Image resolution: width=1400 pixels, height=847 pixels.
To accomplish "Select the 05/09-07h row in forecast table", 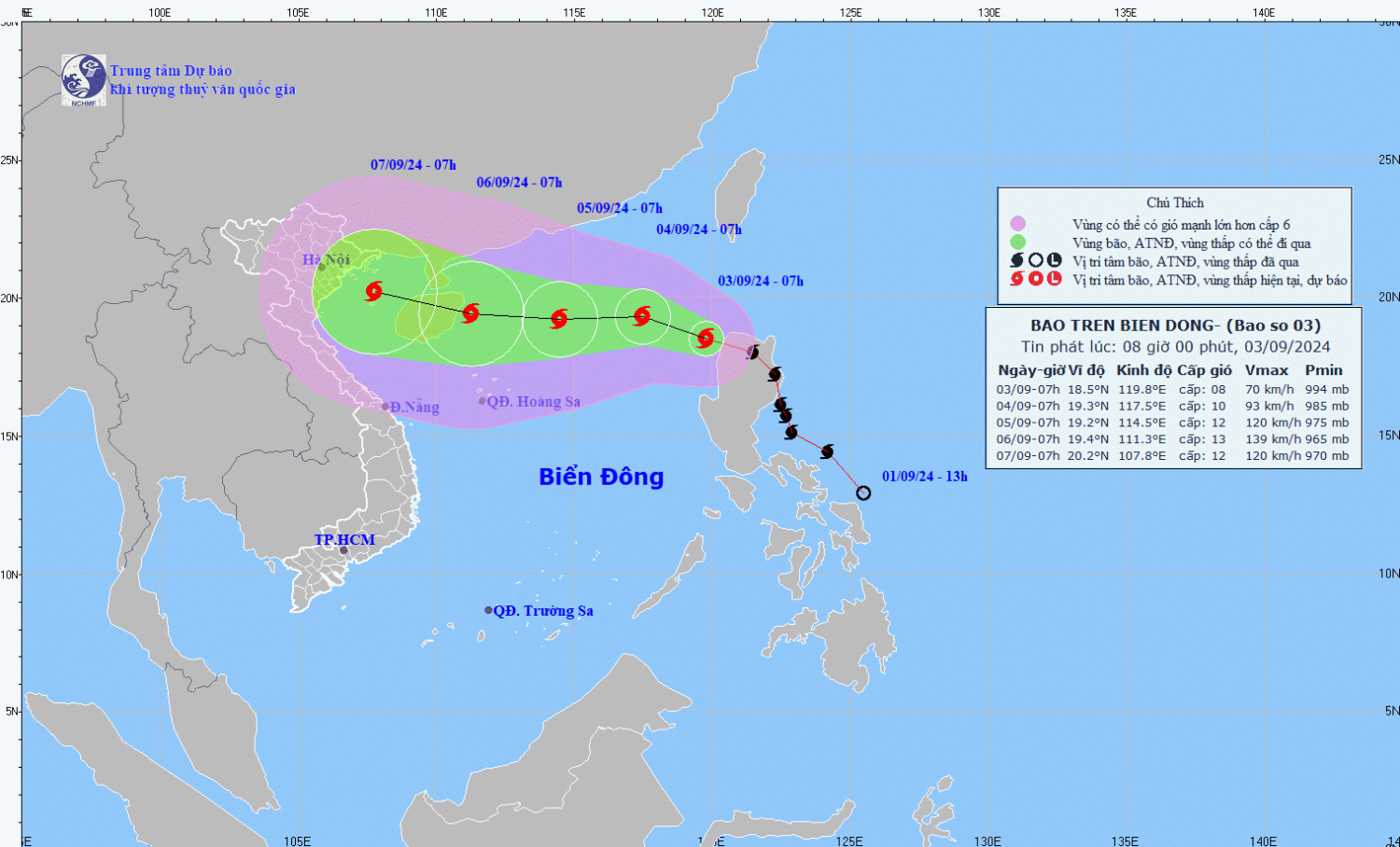I will 1172,423.
